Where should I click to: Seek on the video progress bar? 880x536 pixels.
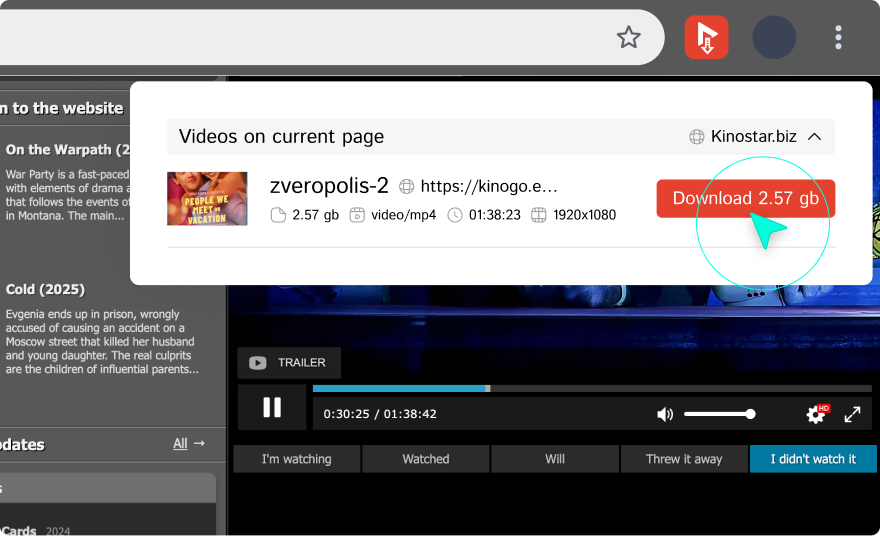pyautogui.click(x=590, y=388)
